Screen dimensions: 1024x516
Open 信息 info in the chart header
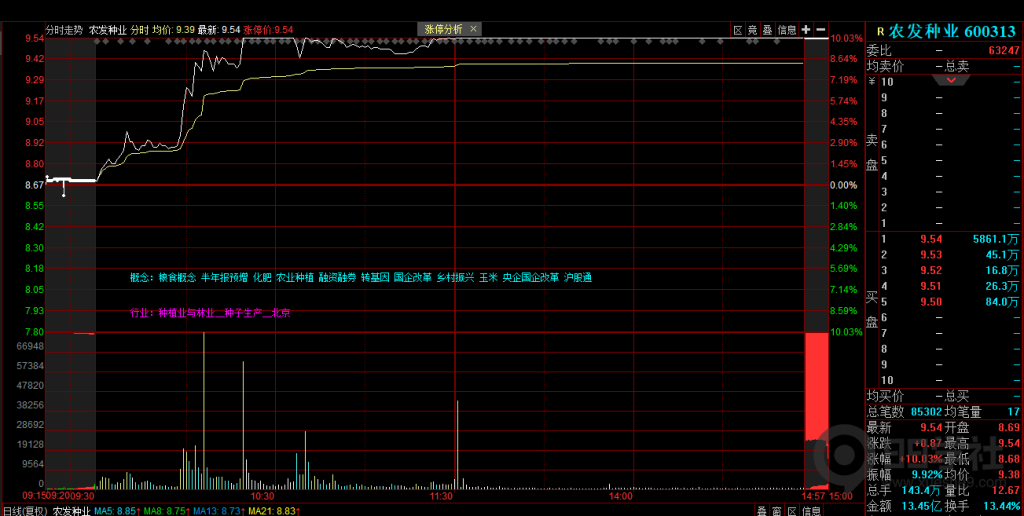tap(787, 30)
